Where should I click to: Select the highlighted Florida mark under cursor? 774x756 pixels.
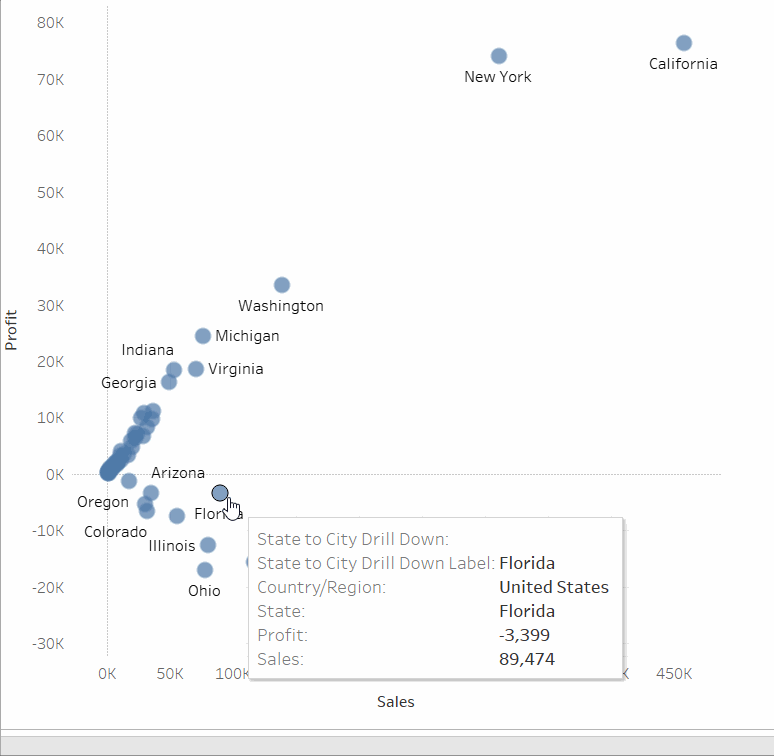(x=220, y=493)
